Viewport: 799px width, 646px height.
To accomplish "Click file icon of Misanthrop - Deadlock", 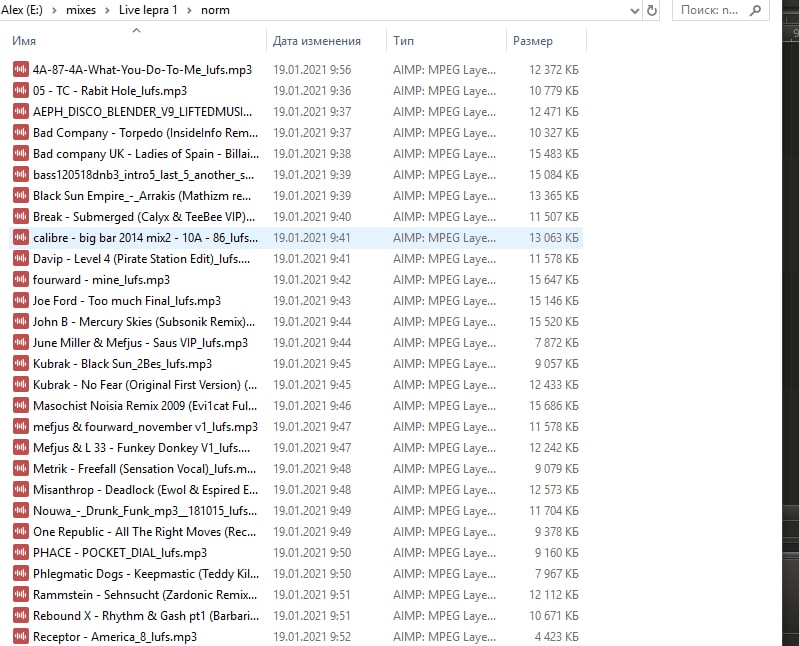I will (x=21, y=490).
